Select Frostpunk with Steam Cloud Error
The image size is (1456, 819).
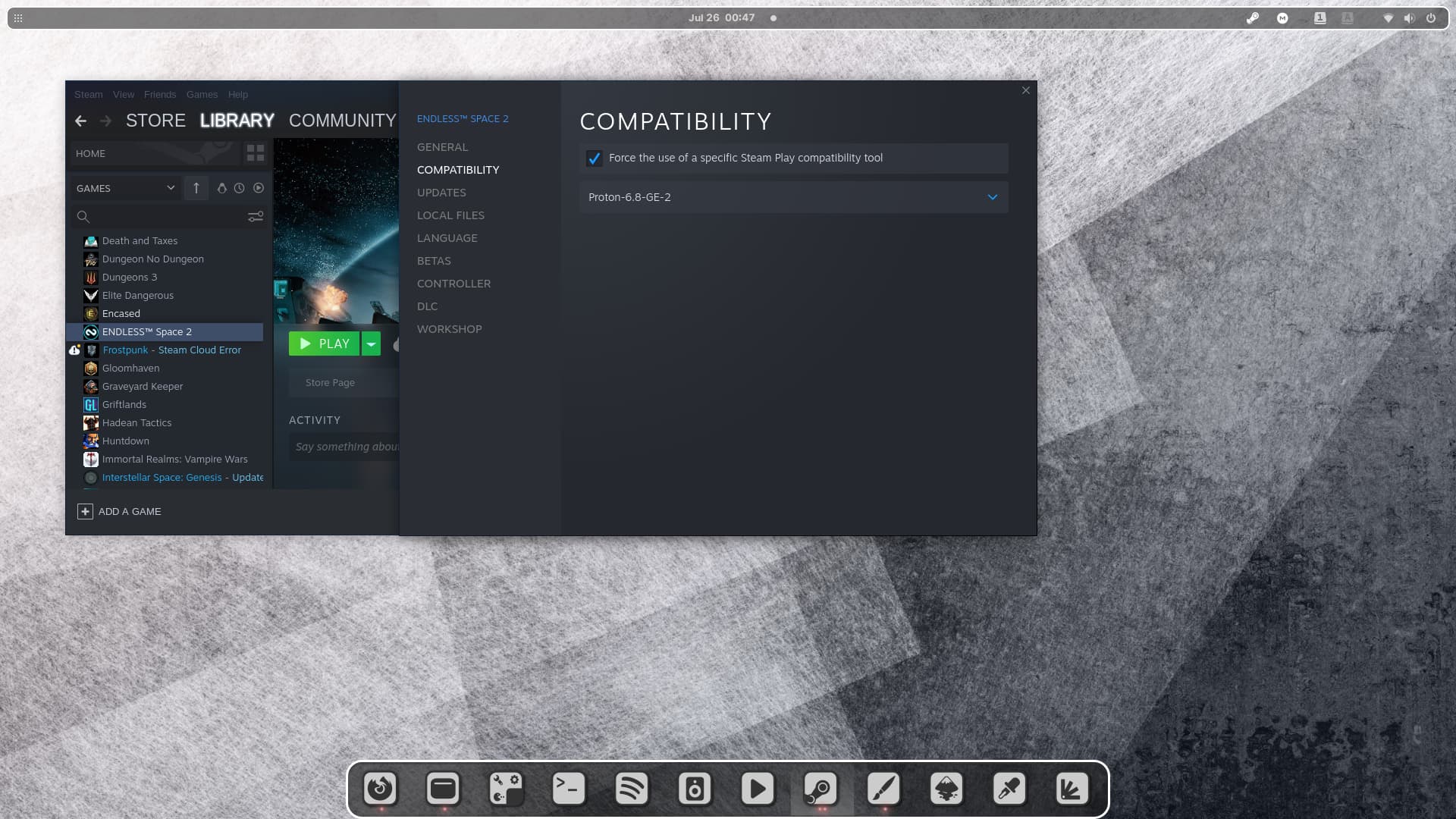pos(171,350)
